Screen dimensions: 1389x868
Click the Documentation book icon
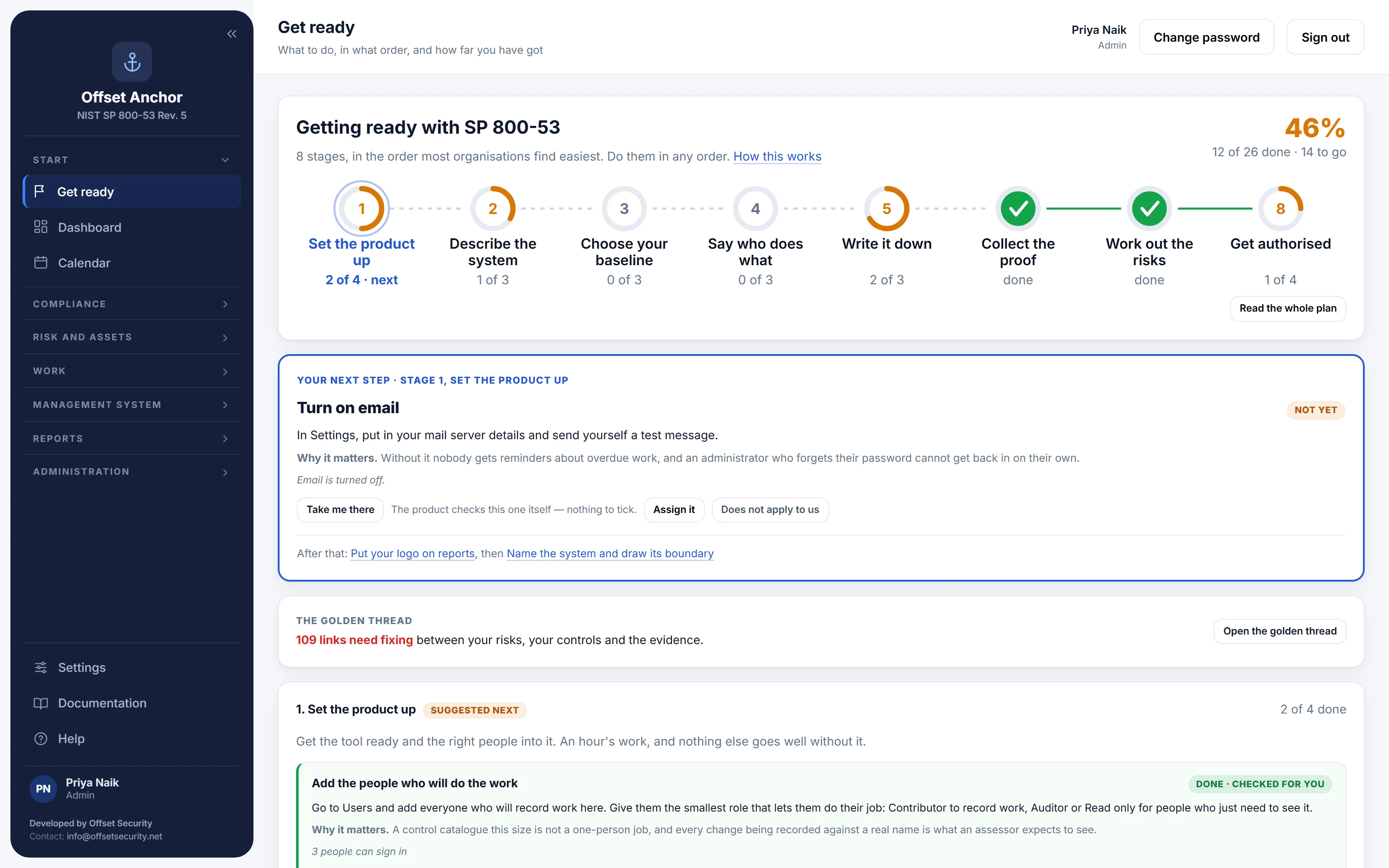click(41, 703)
